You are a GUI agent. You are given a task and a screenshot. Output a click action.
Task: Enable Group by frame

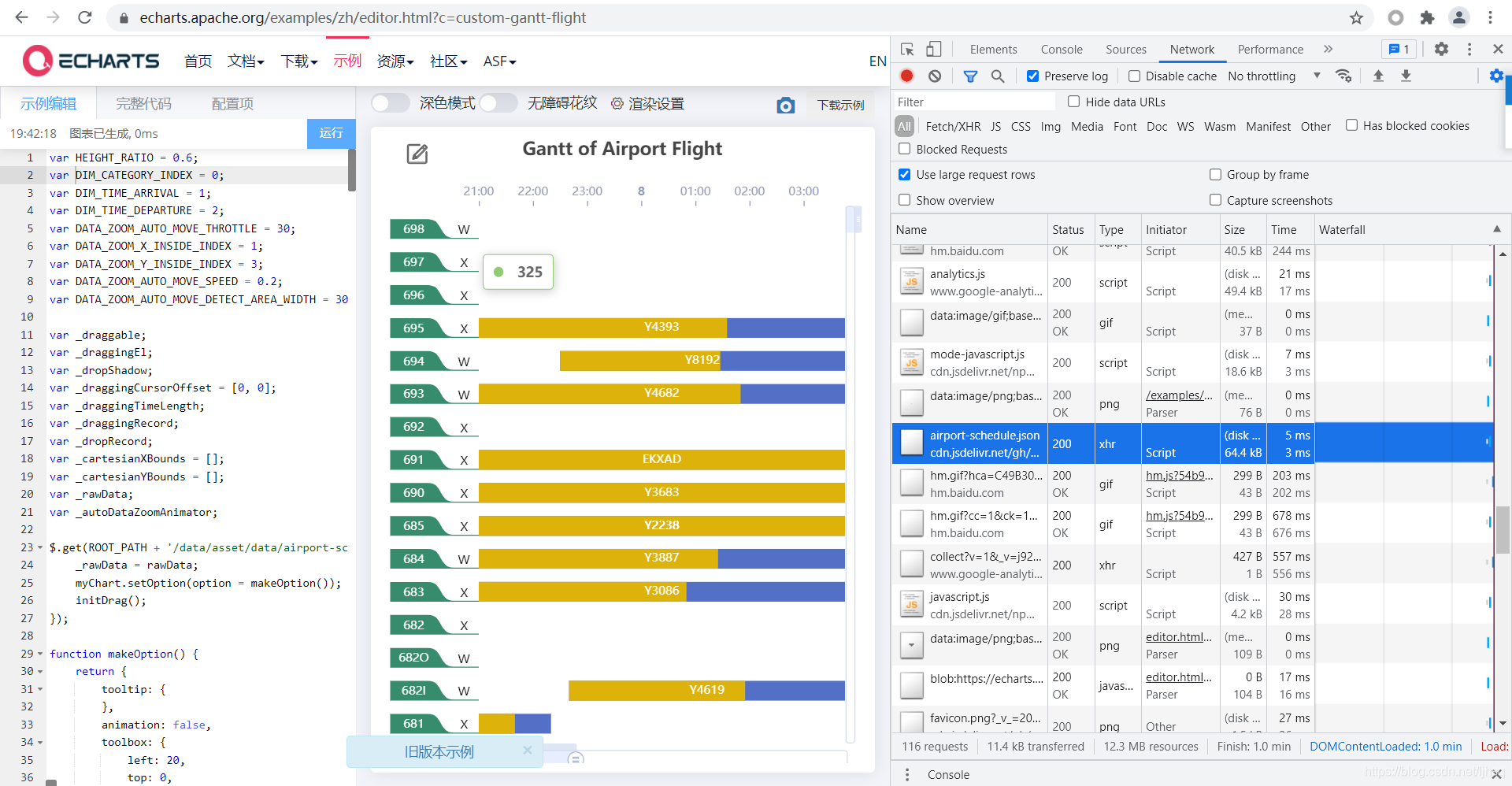point(1215,174)
